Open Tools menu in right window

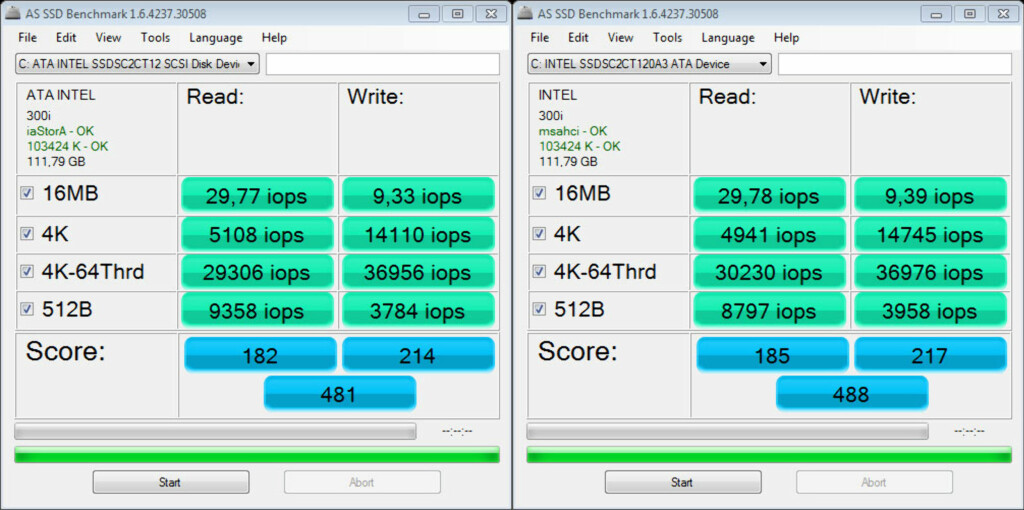click(667, 38)
